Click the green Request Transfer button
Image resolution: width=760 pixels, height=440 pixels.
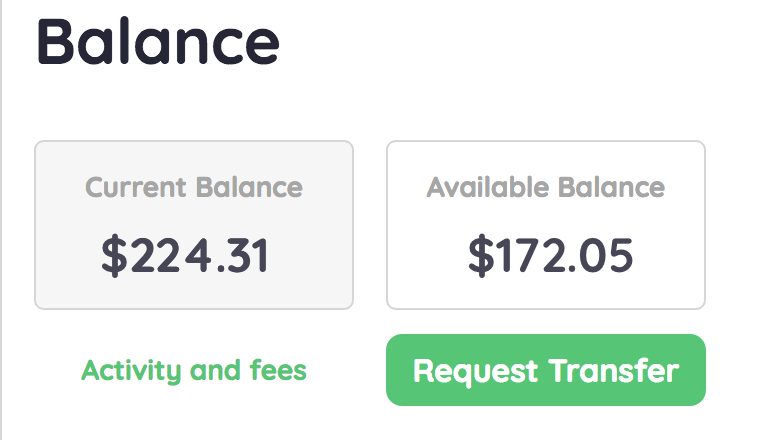[546, 370]
